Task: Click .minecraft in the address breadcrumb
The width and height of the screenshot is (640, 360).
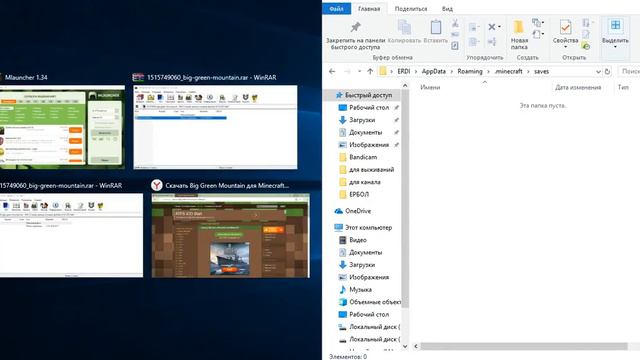Action: [508, 71]
